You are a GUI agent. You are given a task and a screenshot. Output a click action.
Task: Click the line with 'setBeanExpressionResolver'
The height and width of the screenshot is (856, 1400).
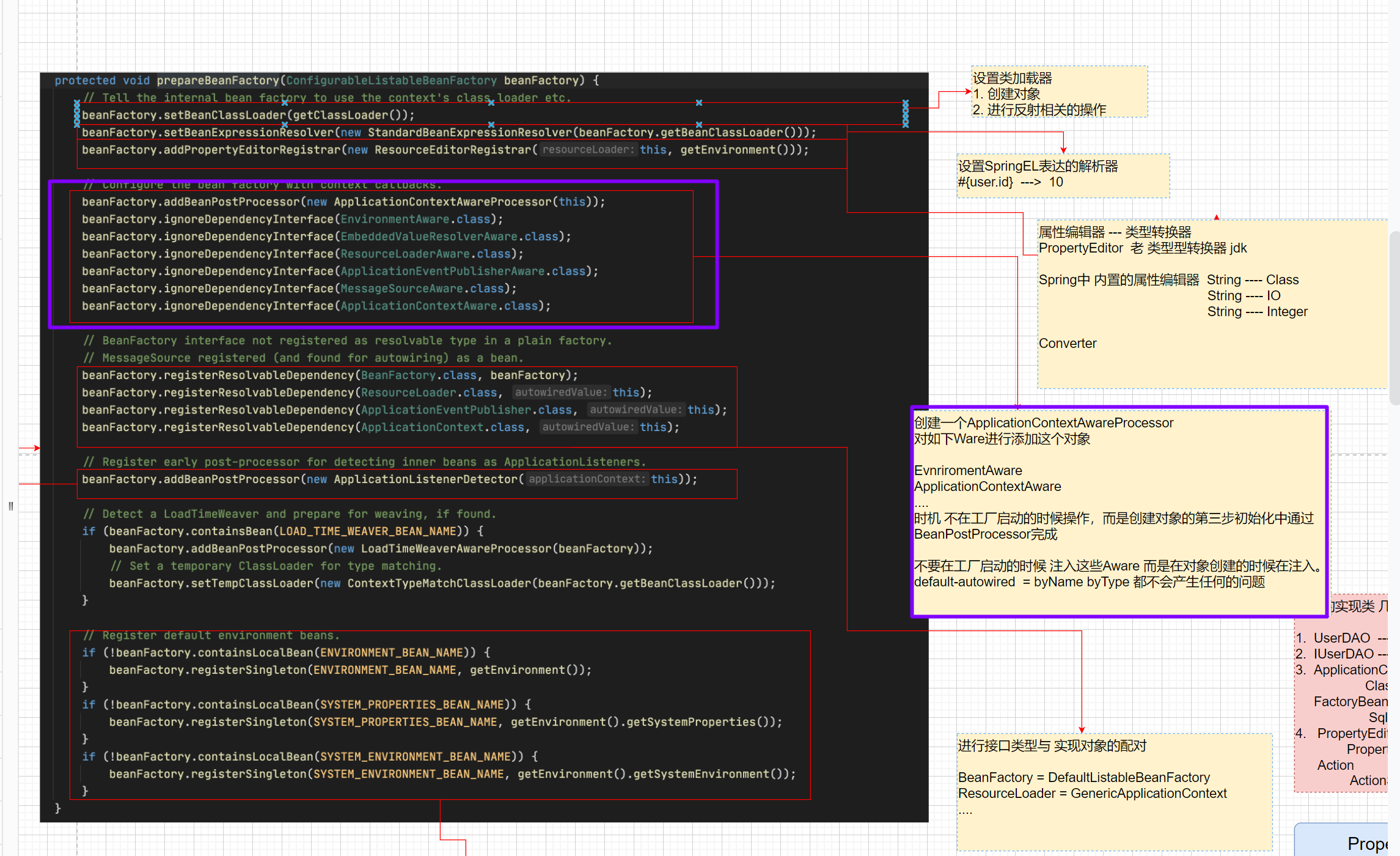tap(449, 133)
